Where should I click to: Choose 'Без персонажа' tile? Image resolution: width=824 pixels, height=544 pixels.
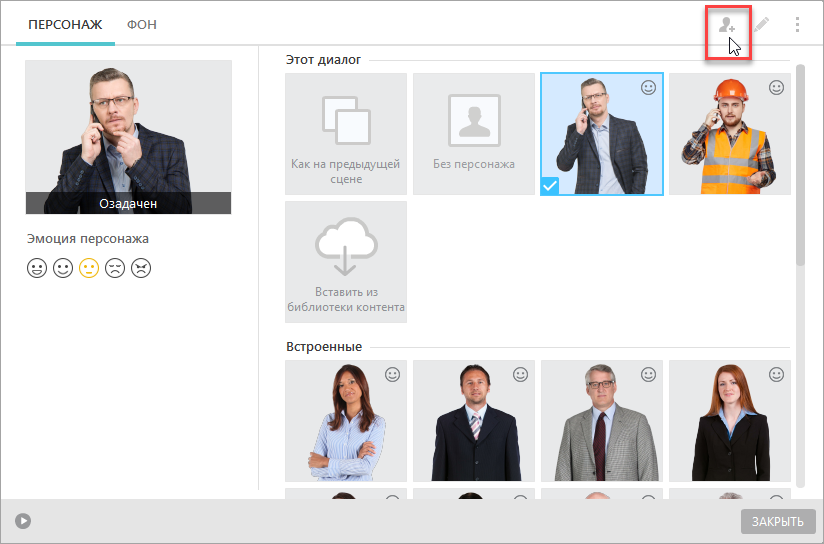474,134
